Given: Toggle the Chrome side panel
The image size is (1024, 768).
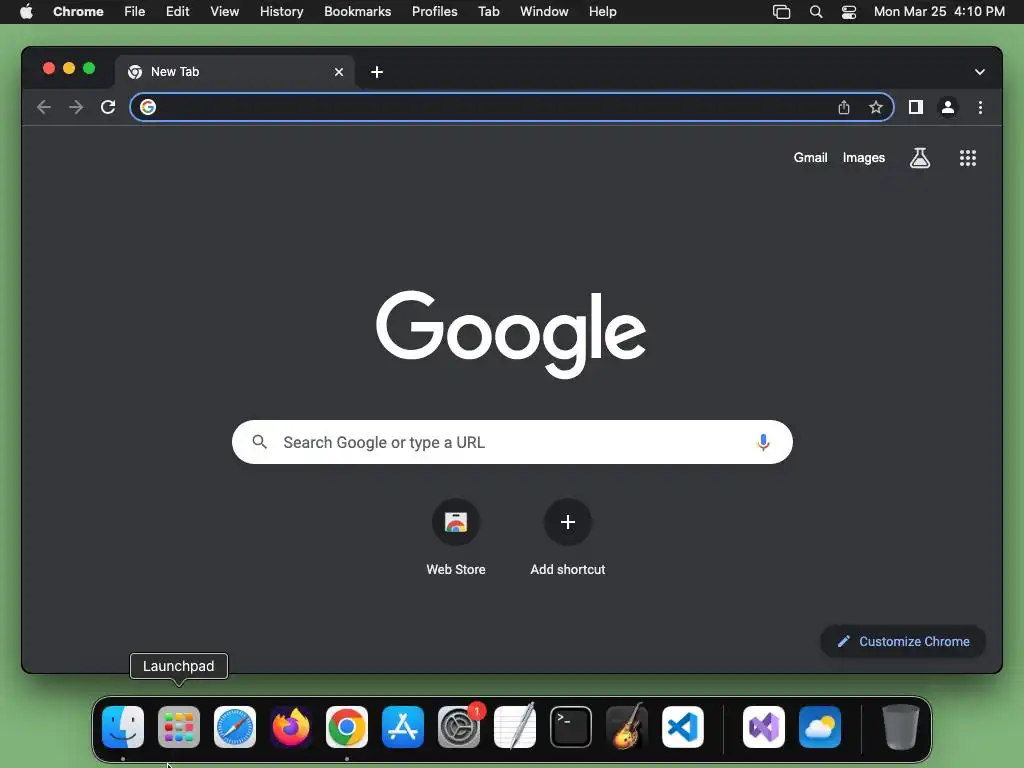Looking at the screenshot, I should click(916, 107).
